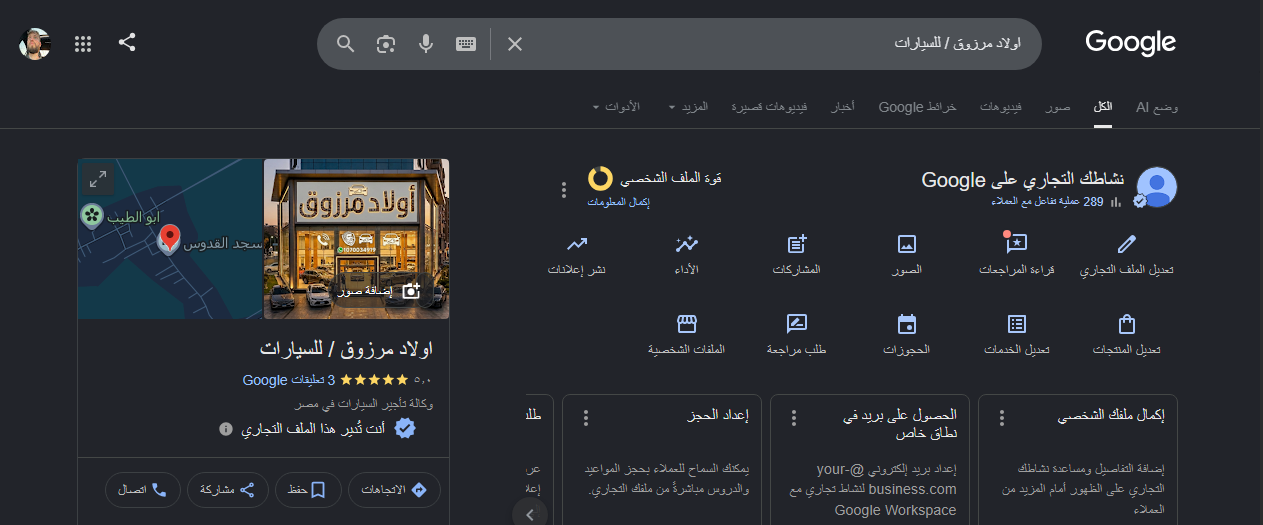Open the Google apps grid icon

click(83, 44)
